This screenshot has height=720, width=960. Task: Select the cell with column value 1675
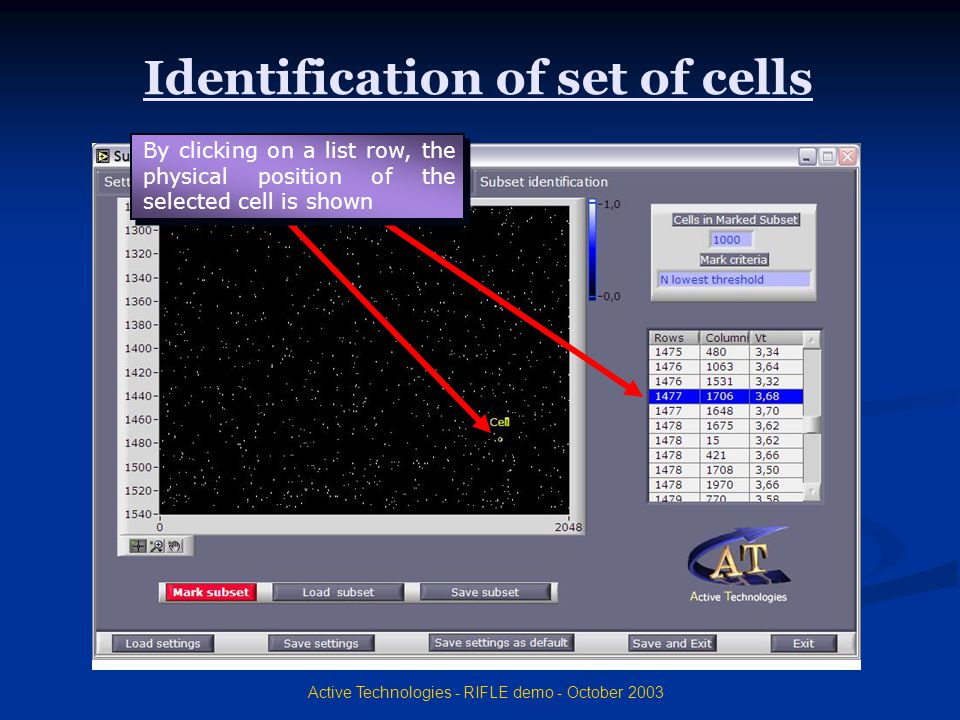coord(725,426)
